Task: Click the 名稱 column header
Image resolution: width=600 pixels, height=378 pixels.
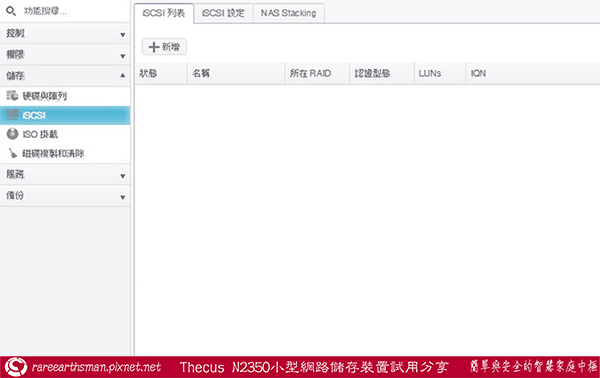Action: pos(236,73)
